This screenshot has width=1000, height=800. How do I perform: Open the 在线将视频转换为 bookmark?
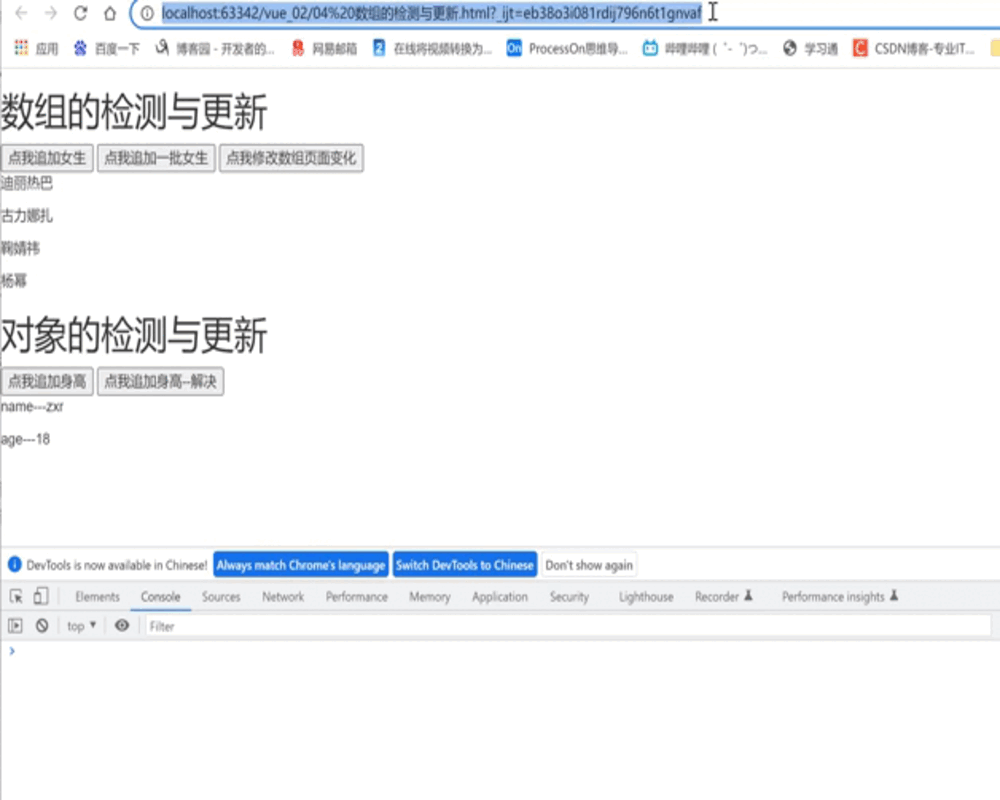[432, 48]
